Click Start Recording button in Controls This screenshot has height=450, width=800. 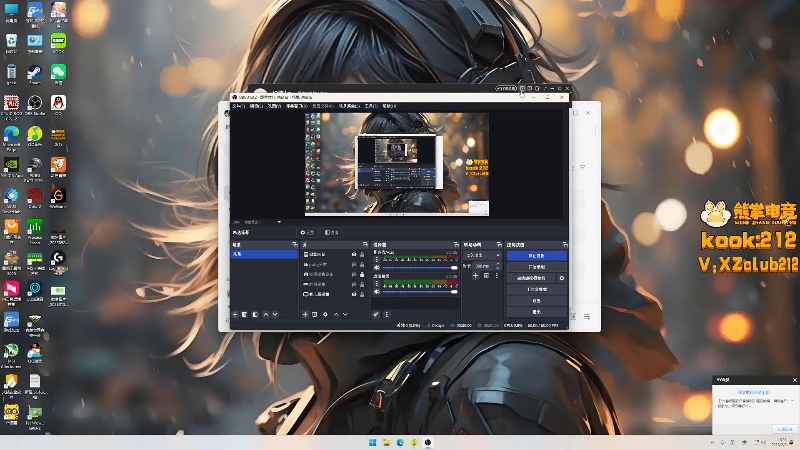tap(537, 267)
